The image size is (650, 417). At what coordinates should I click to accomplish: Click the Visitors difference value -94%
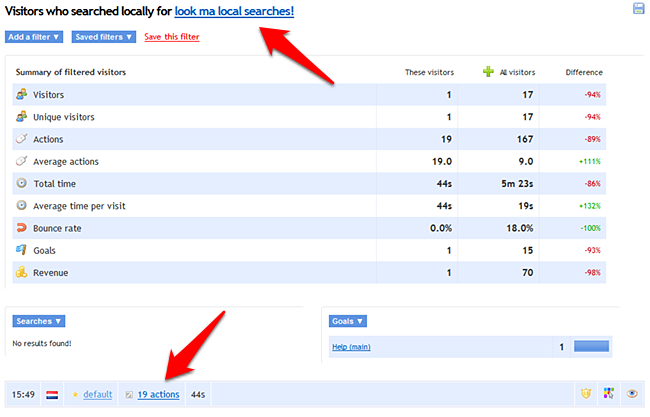click(x=592, y=95)
